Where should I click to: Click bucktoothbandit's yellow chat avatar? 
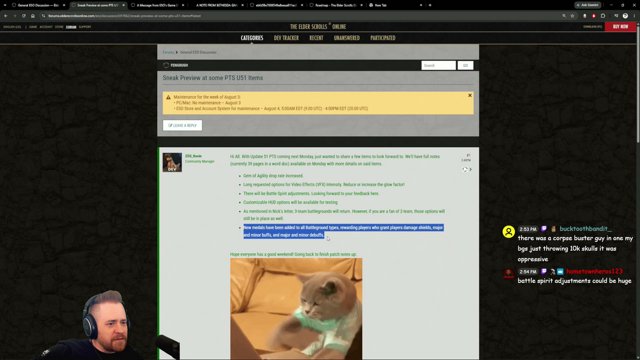tap(509, 232)
